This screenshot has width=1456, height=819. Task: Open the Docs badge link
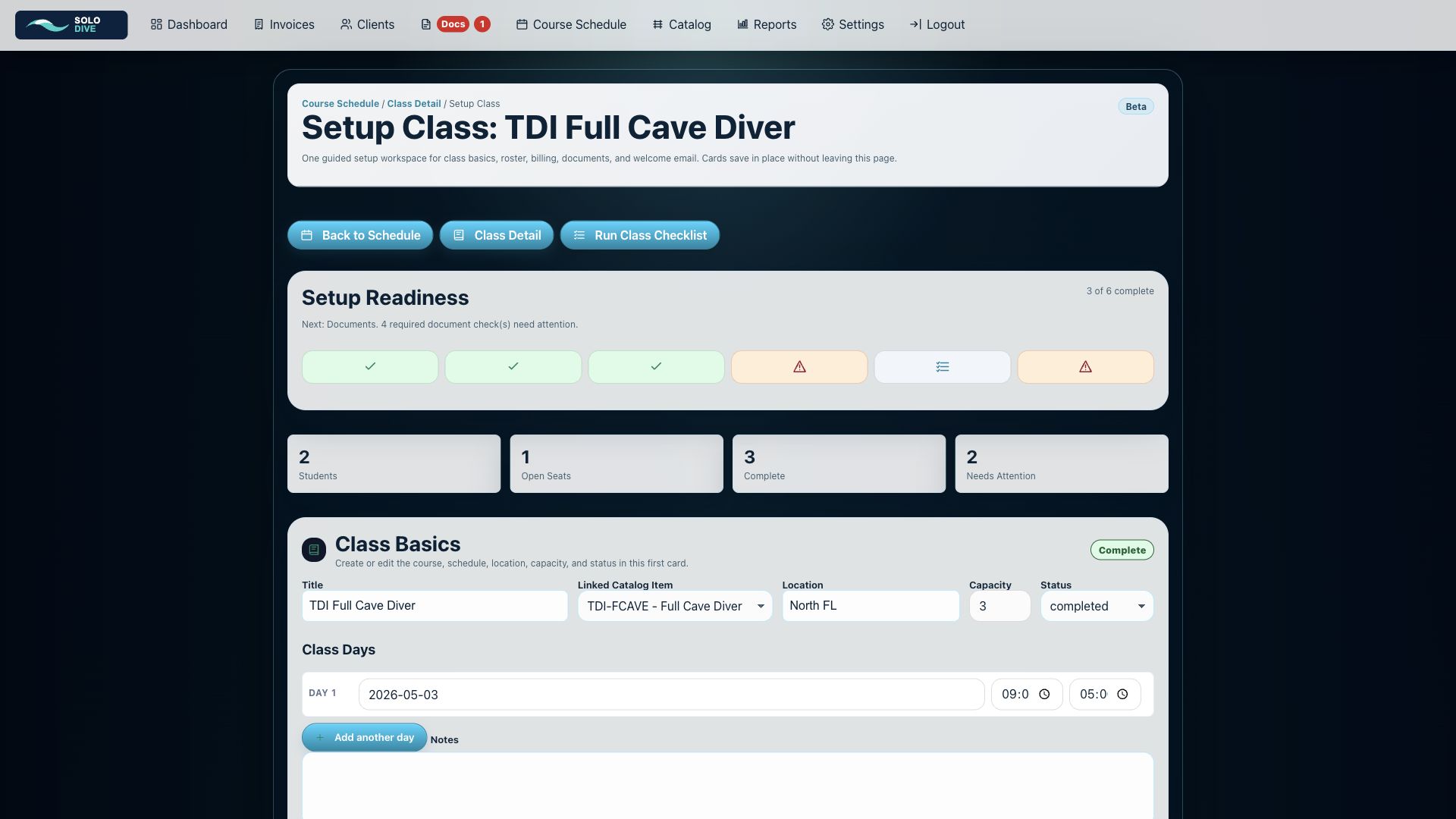453,24
